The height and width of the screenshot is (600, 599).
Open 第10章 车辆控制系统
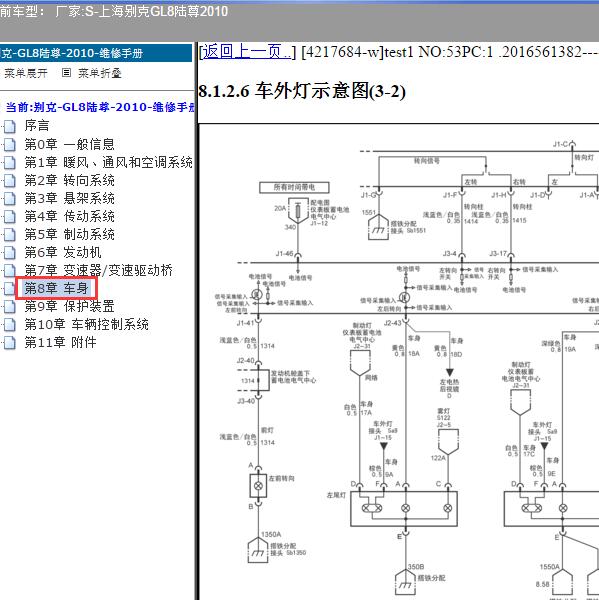87,324
